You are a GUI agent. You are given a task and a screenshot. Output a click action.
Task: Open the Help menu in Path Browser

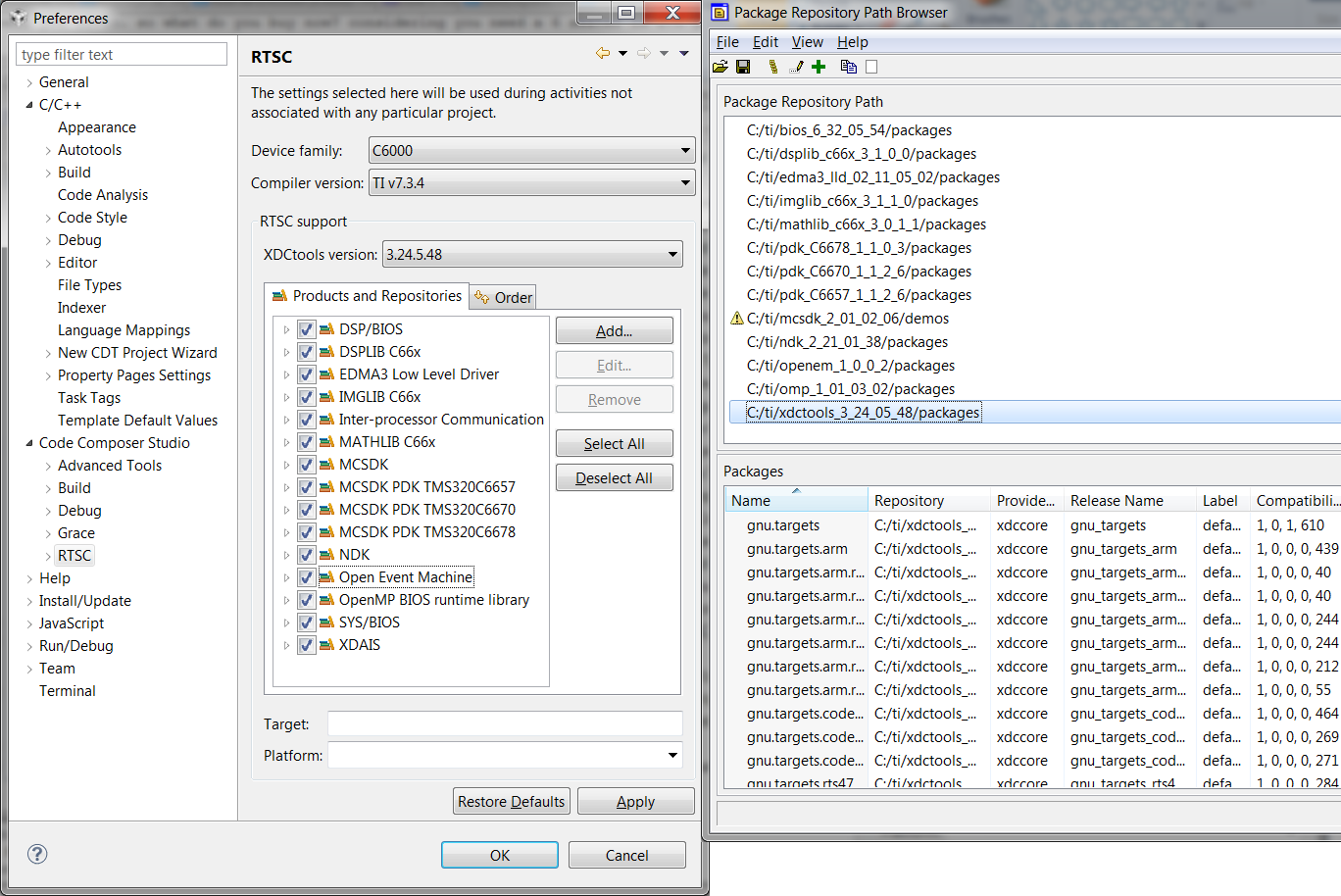coord(853,42)
